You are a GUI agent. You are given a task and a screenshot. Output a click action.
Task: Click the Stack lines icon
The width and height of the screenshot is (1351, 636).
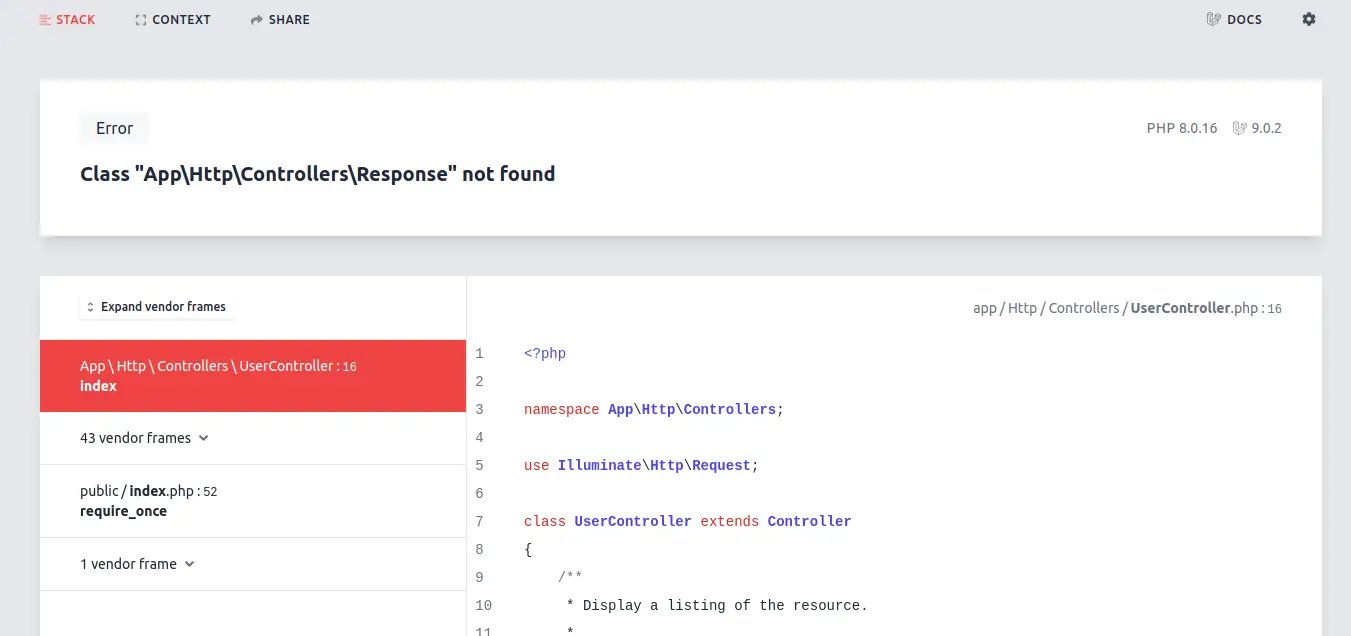pos(45,19)
